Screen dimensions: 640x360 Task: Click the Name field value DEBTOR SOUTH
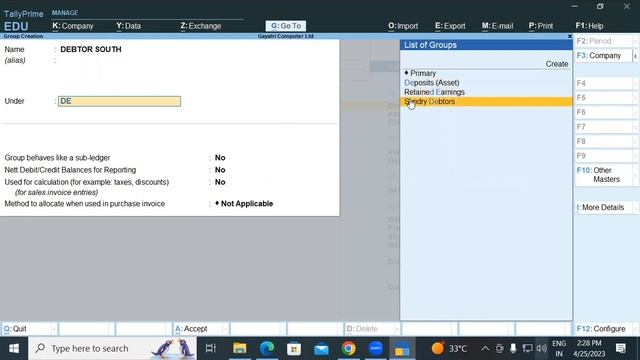pos(91,49)
